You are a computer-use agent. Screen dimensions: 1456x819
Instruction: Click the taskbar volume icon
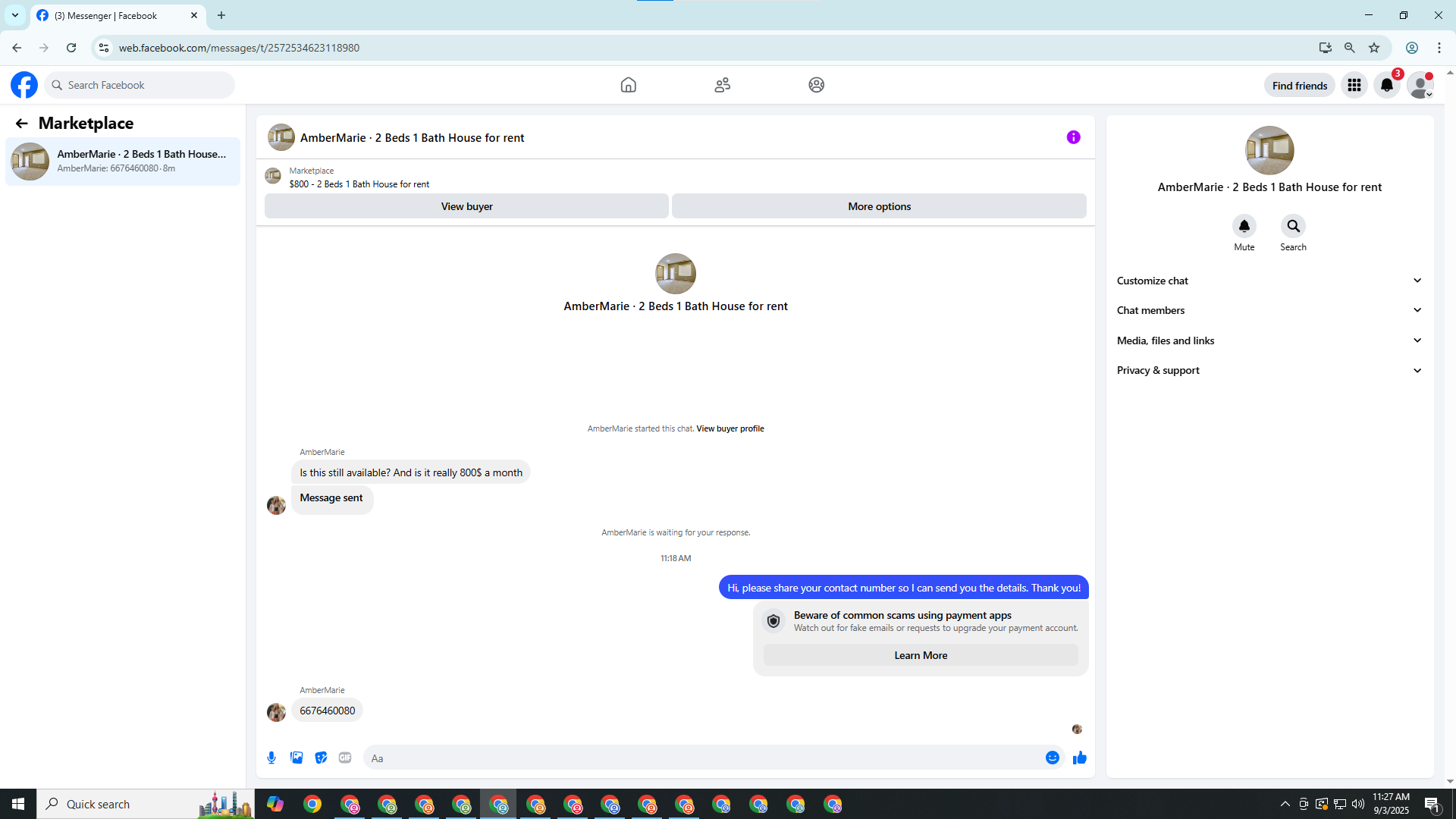[x=1358, y=804]
